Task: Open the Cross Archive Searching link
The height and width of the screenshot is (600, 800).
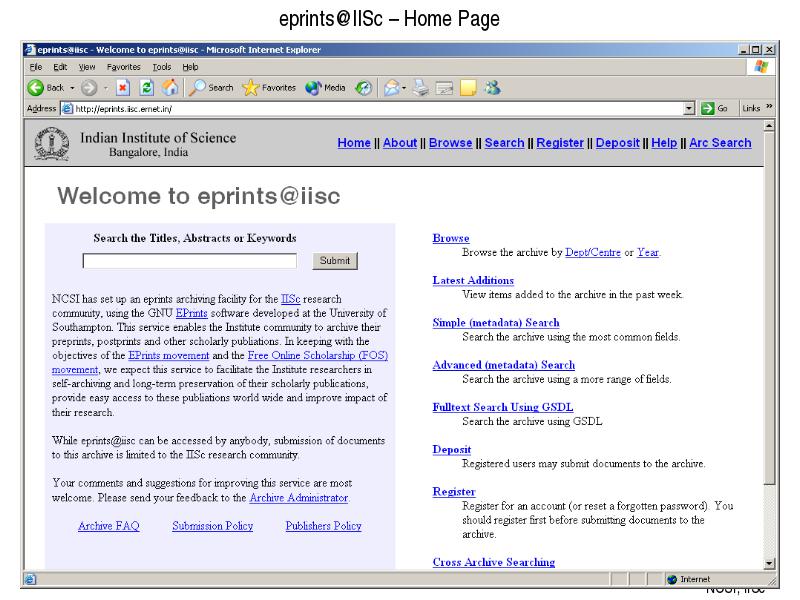Action: [x=494, y=562]
